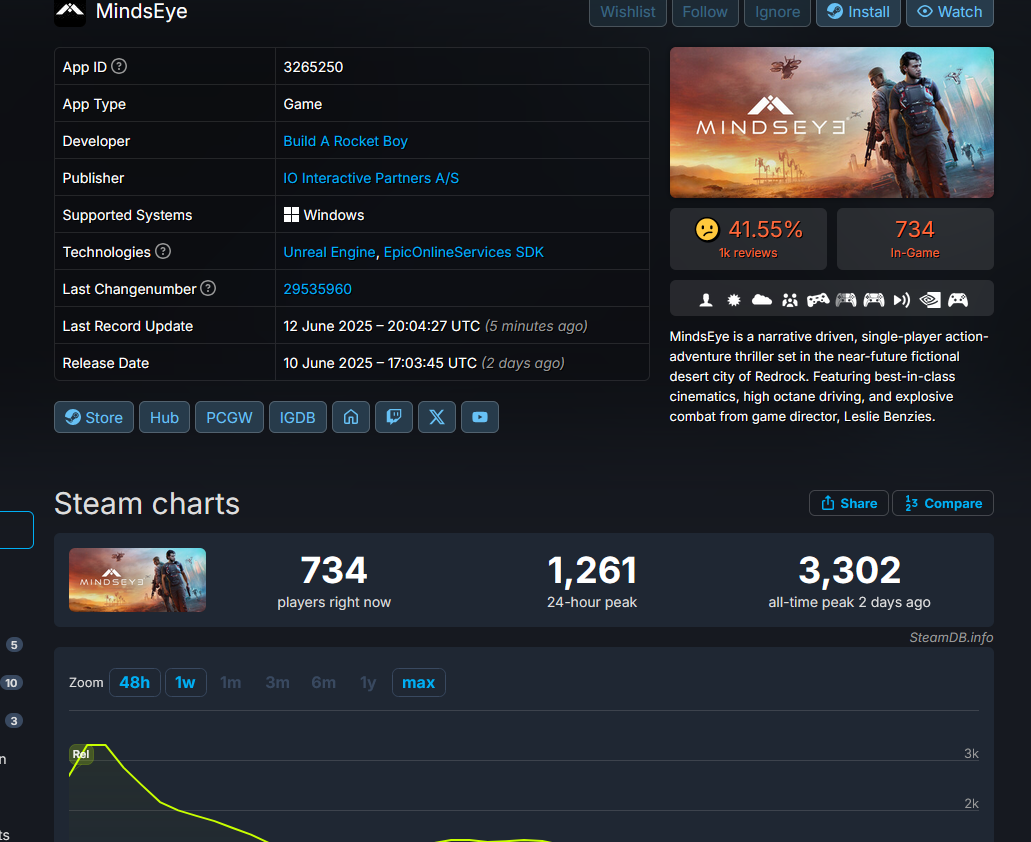Click the Family Sharing people icon
Viewport: 1031px width, 842px height.
click(x=790, y=300)
